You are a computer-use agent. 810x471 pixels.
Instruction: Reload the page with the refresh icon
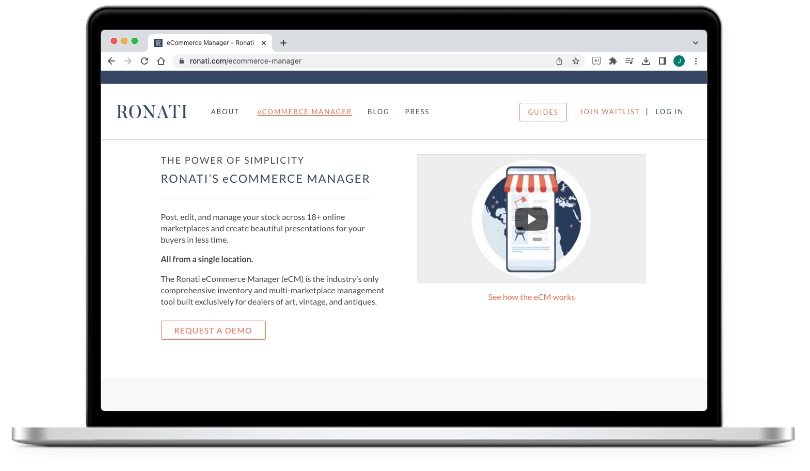[144, 61]
